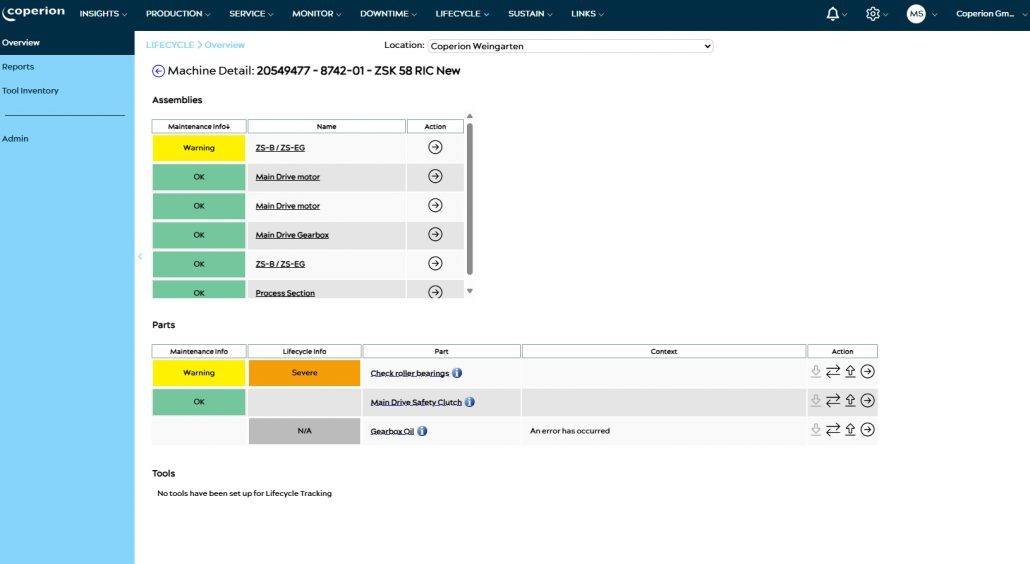Click swap arrows for Main Drive Safety Clutch
The width and height of the screenshot is (1030, 564).
(833, 401)
